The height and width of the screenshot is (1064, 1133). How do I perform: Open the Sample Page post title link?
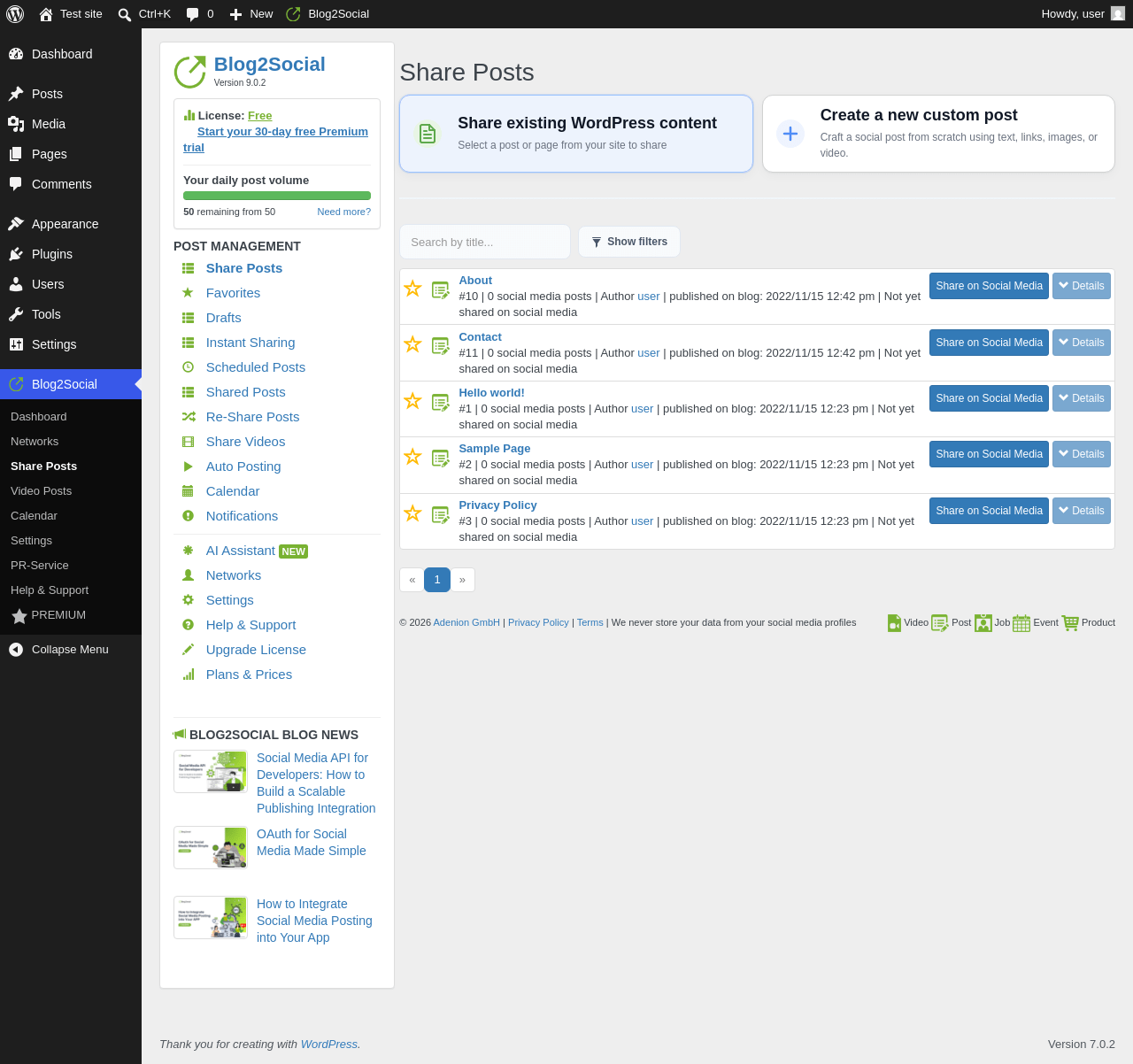click(495, 449)
